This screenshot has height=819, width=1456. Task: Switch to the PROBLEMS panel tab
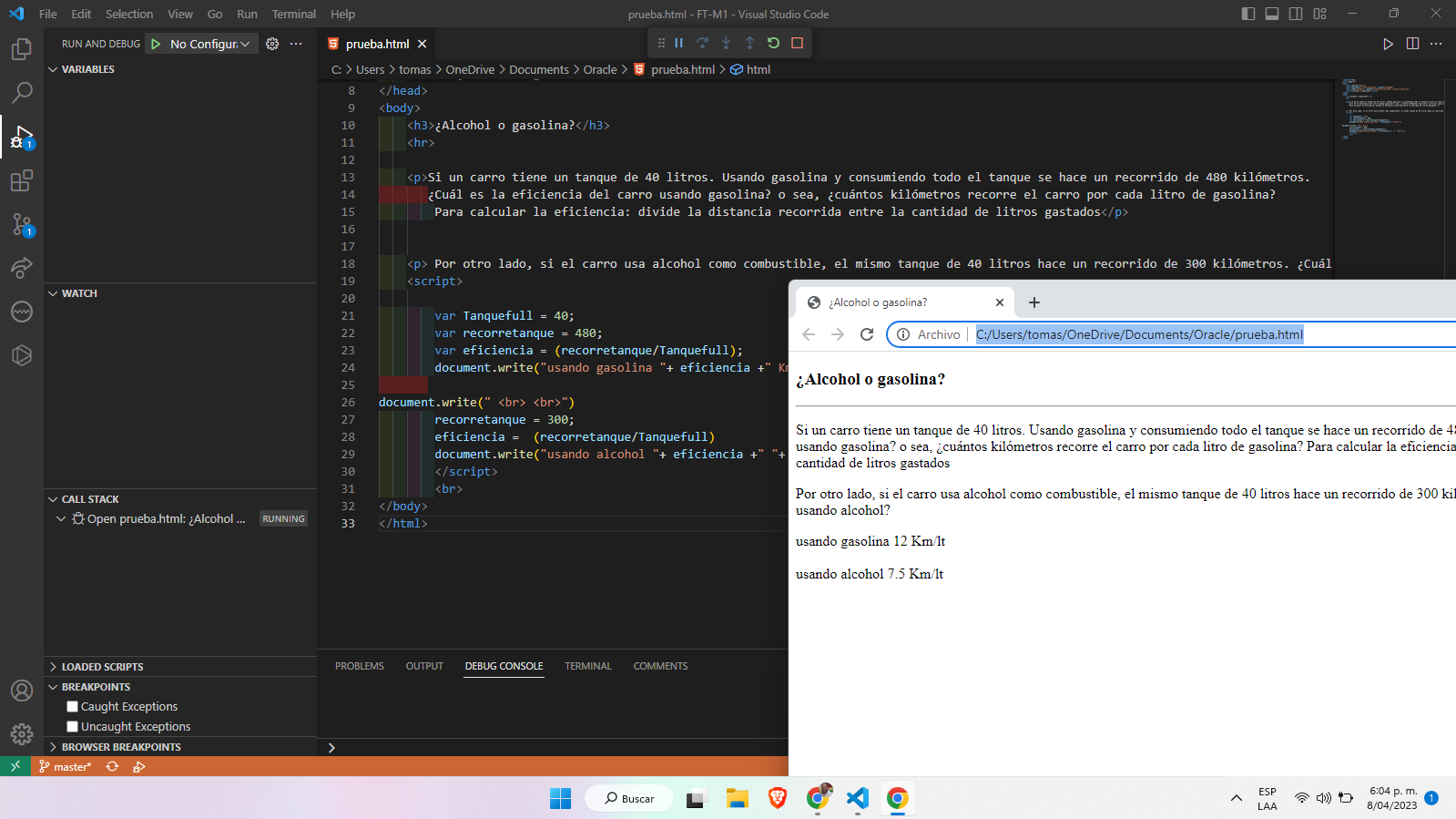click(x=360, y=666)
